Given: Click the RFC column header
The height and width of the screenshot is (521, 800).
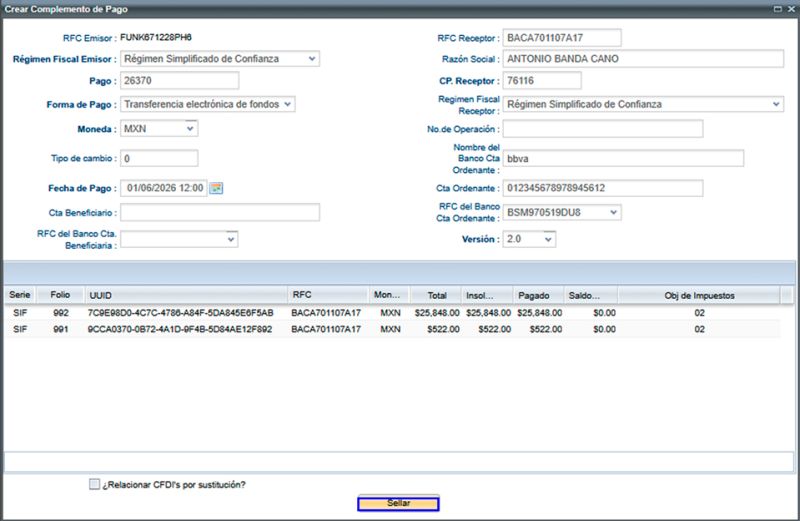Looking at the screenshot, I should point(328,295).
